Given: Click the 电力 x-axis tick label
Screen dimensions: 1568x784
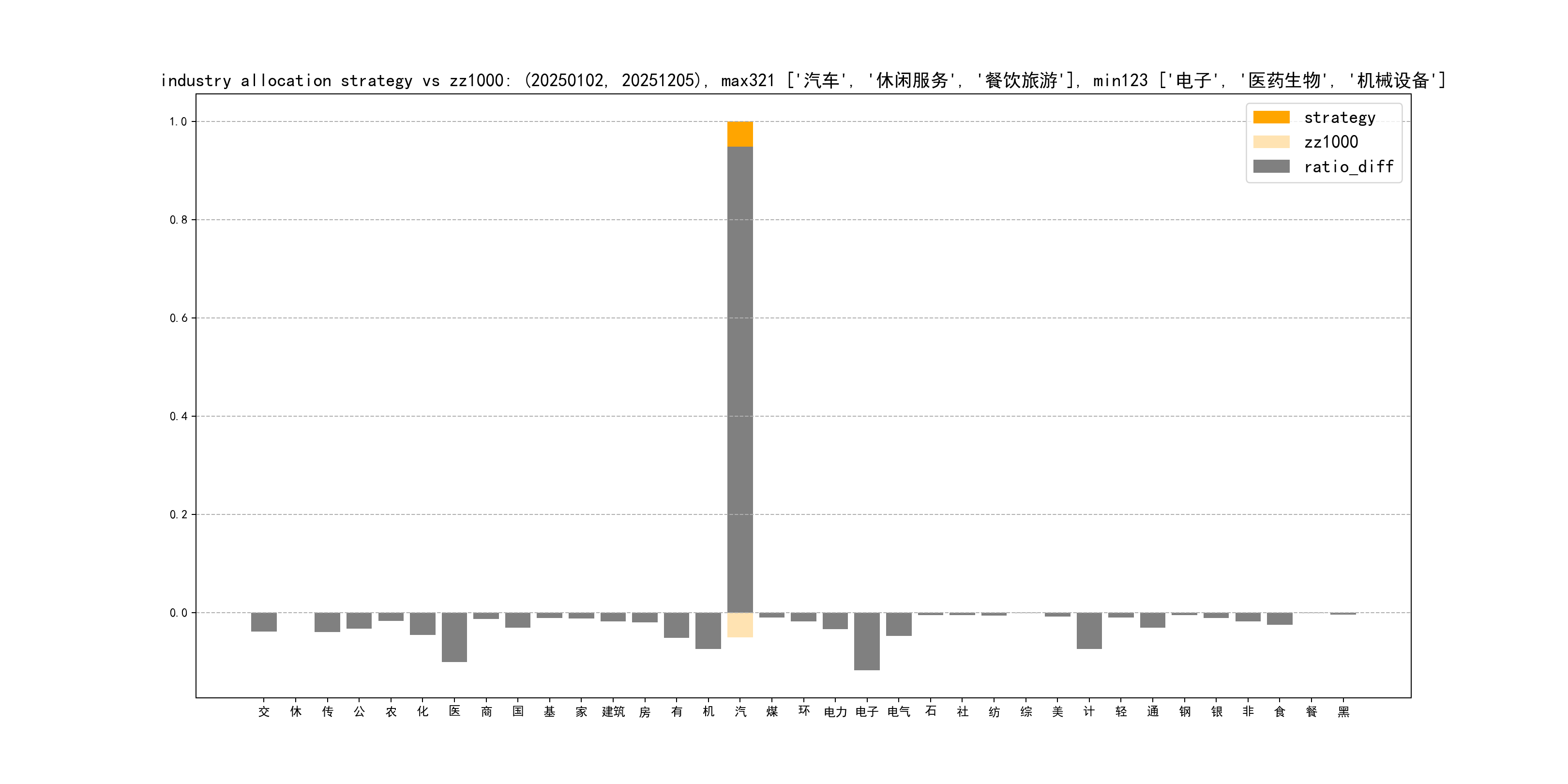Looking at the screenshot, I should (x=835, y=711).
